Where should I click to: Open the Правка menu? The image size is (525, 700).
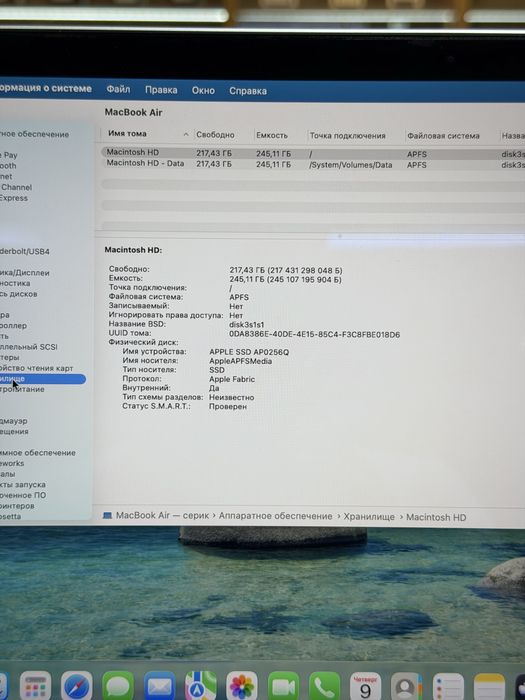(161, 90)
